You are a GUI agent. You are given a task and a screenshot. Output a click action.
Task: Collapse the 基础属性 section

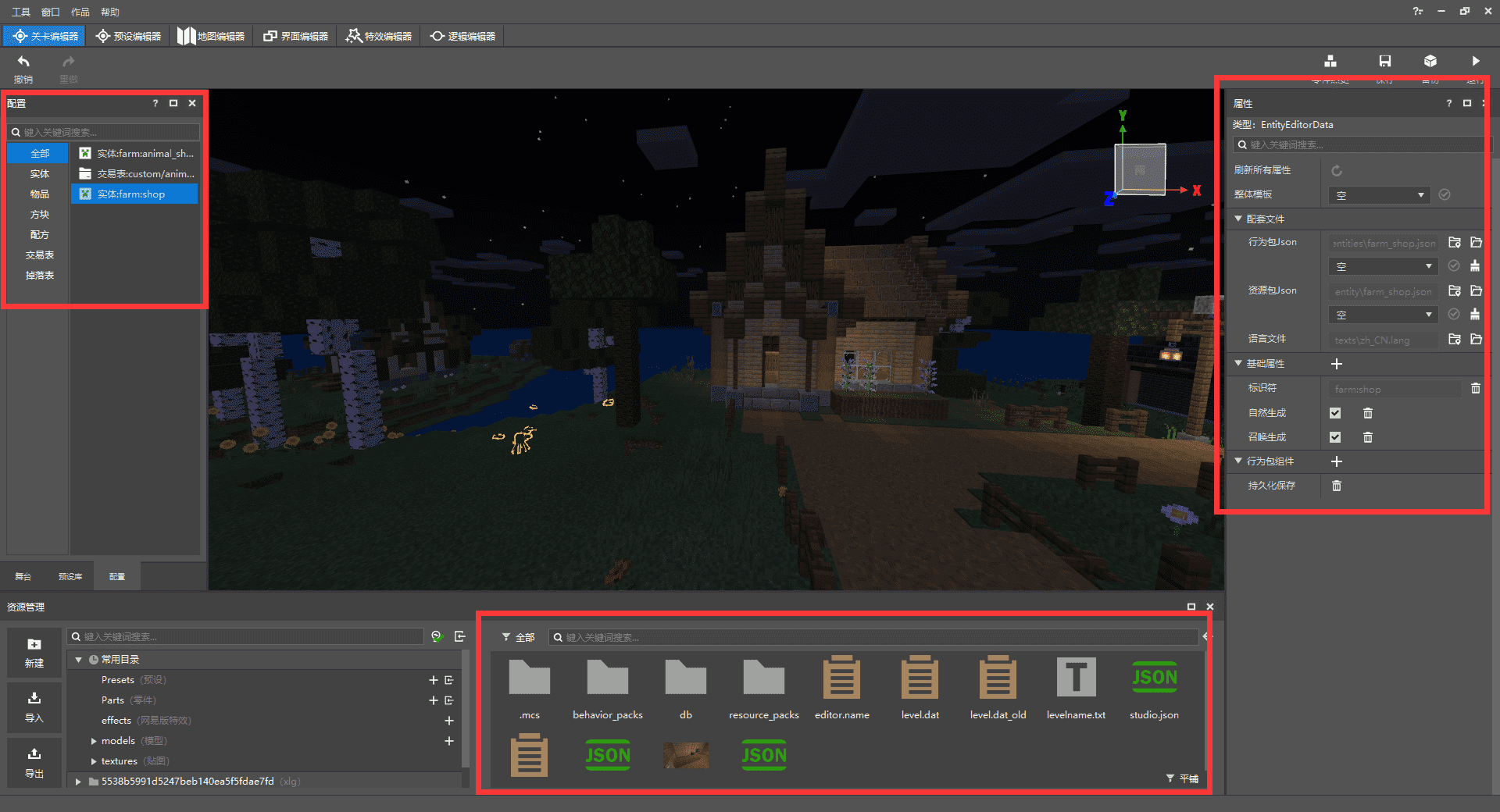coord(1238,363)
